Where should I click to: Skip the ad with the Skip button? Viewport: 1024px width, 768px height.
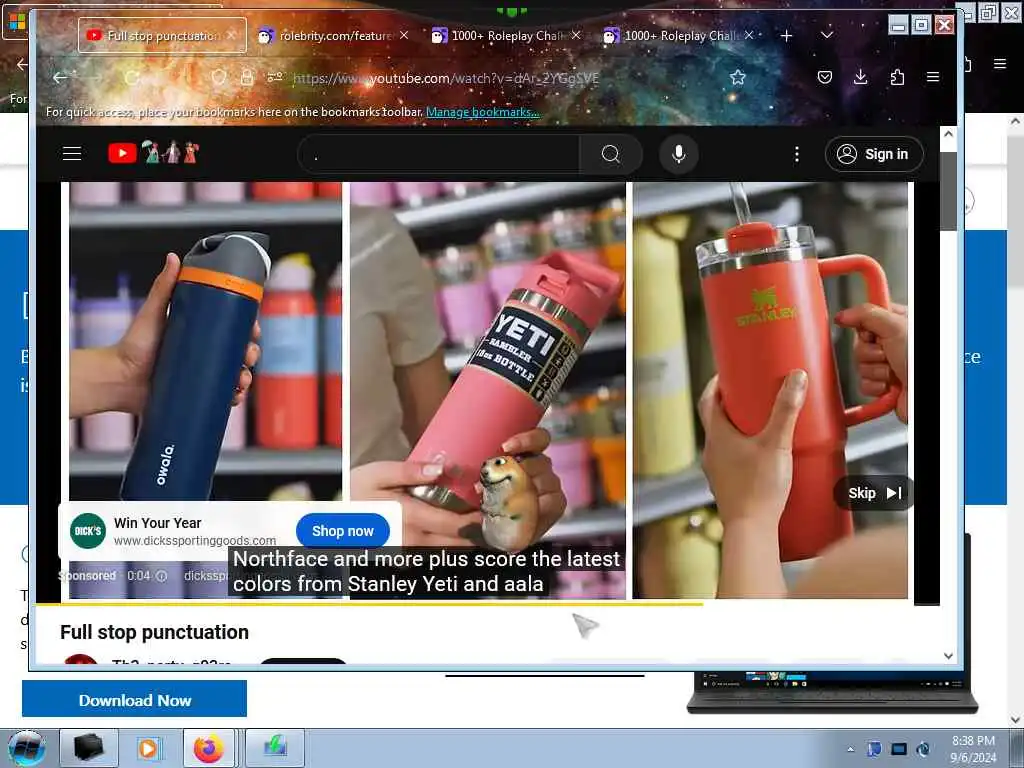(874, 493)
